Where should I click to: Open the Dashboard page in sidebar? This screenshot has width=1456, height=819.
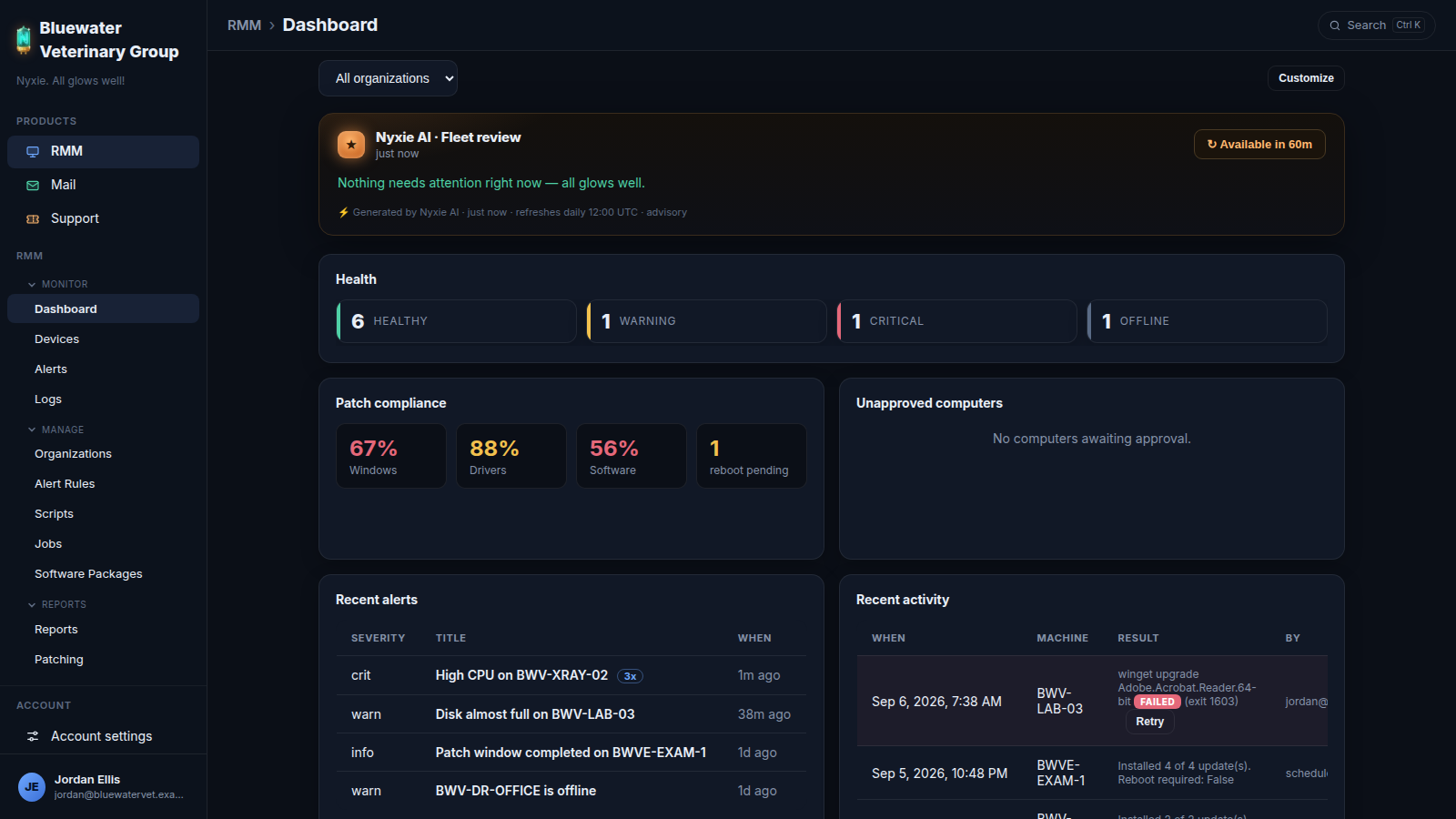click(x=103, y=308)
